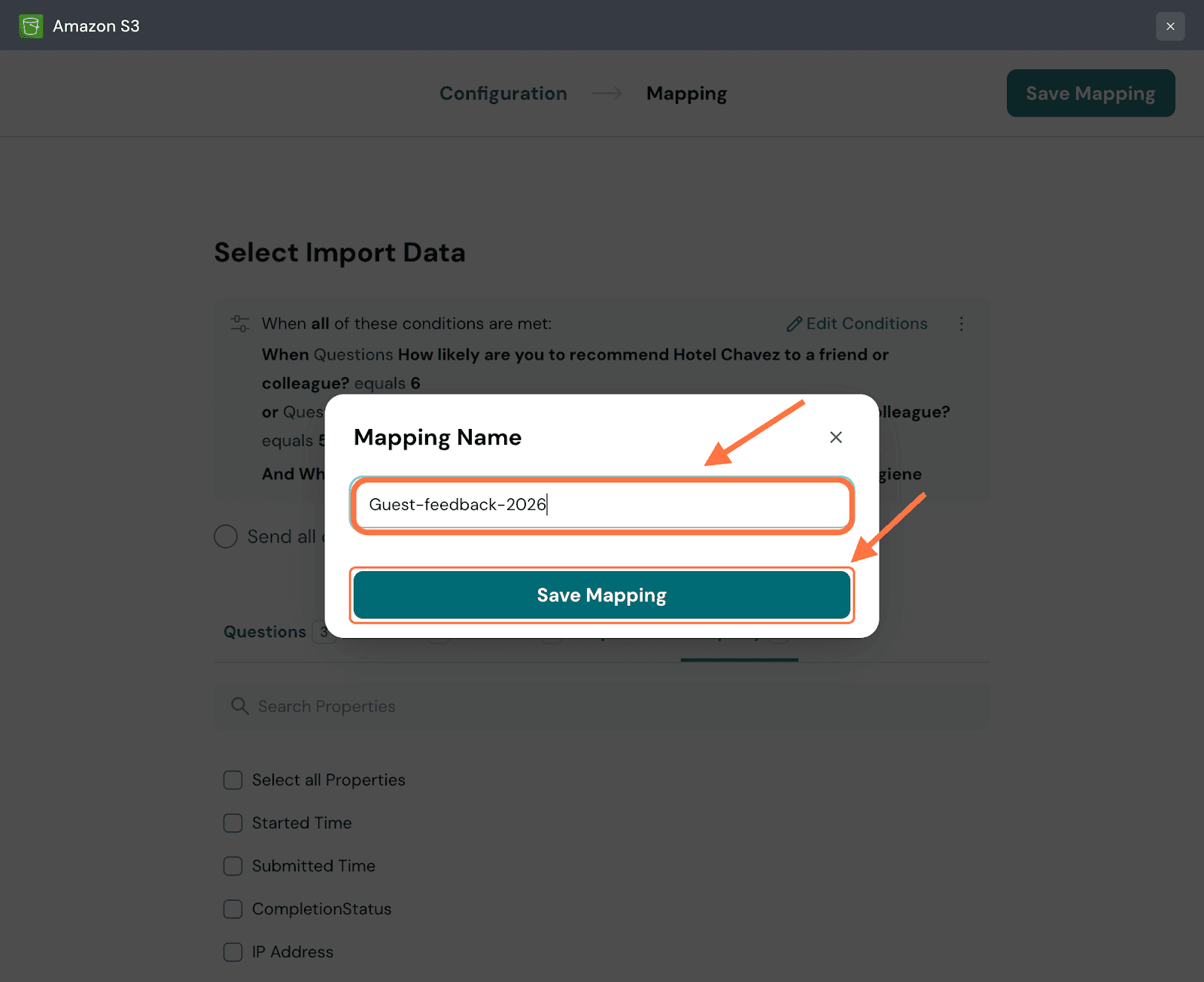Viewport: 1204px width, 982px height.
Task: Toggle the IP Address checkbox
Action: [233, 952]
